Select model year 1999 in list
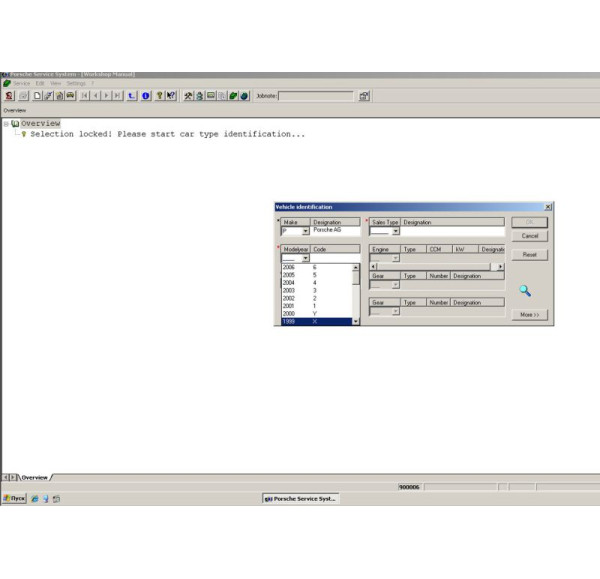This screenshot has width=600, height=579. point(290,322)
